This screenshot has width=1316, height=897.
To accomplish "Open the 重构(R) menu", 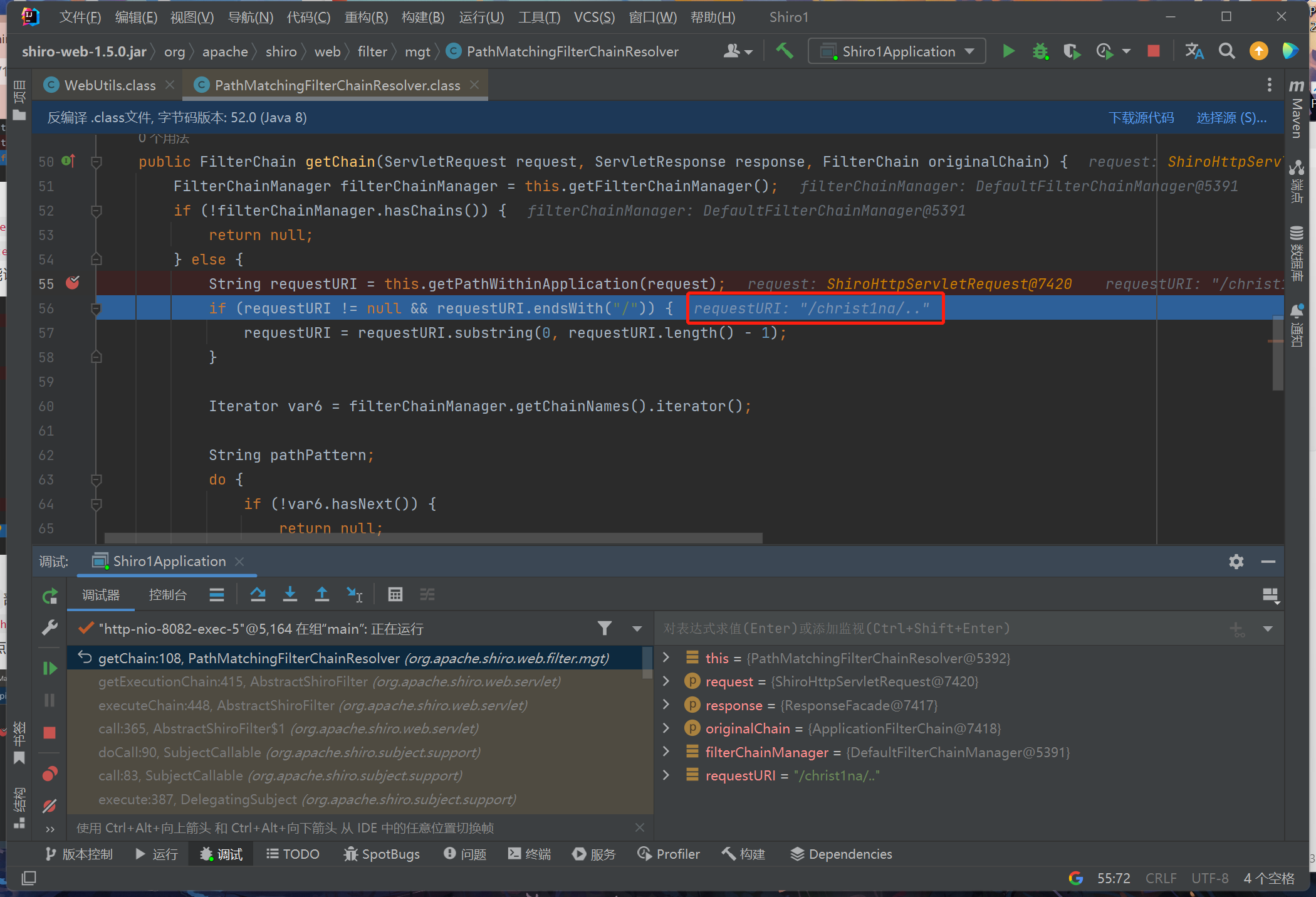I will click(x=366, y=17).
